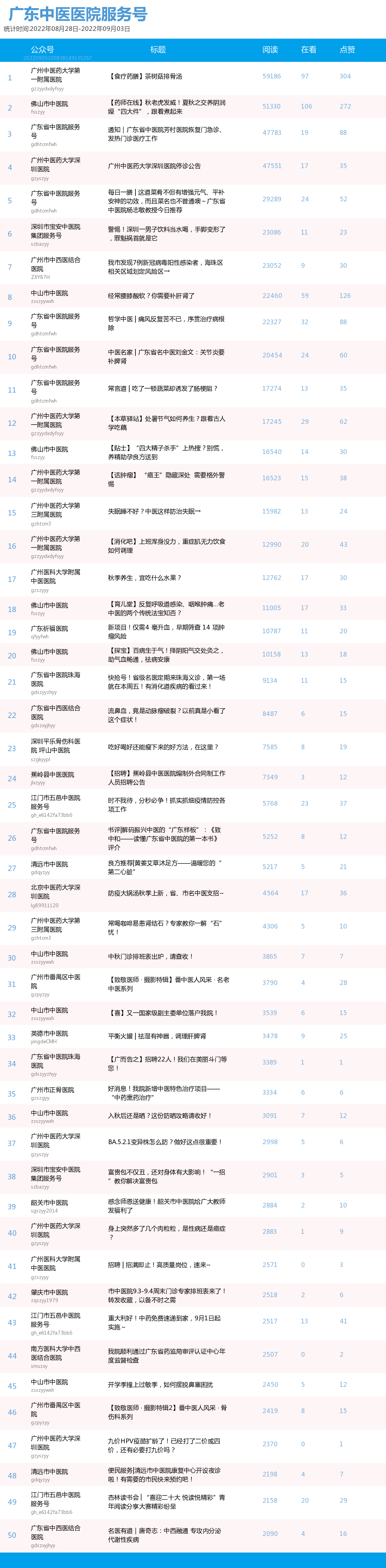Open article 我市发现7例新冠病毒阳性感染者
The height and width of the screenshot is (1568, 386).
165,267
